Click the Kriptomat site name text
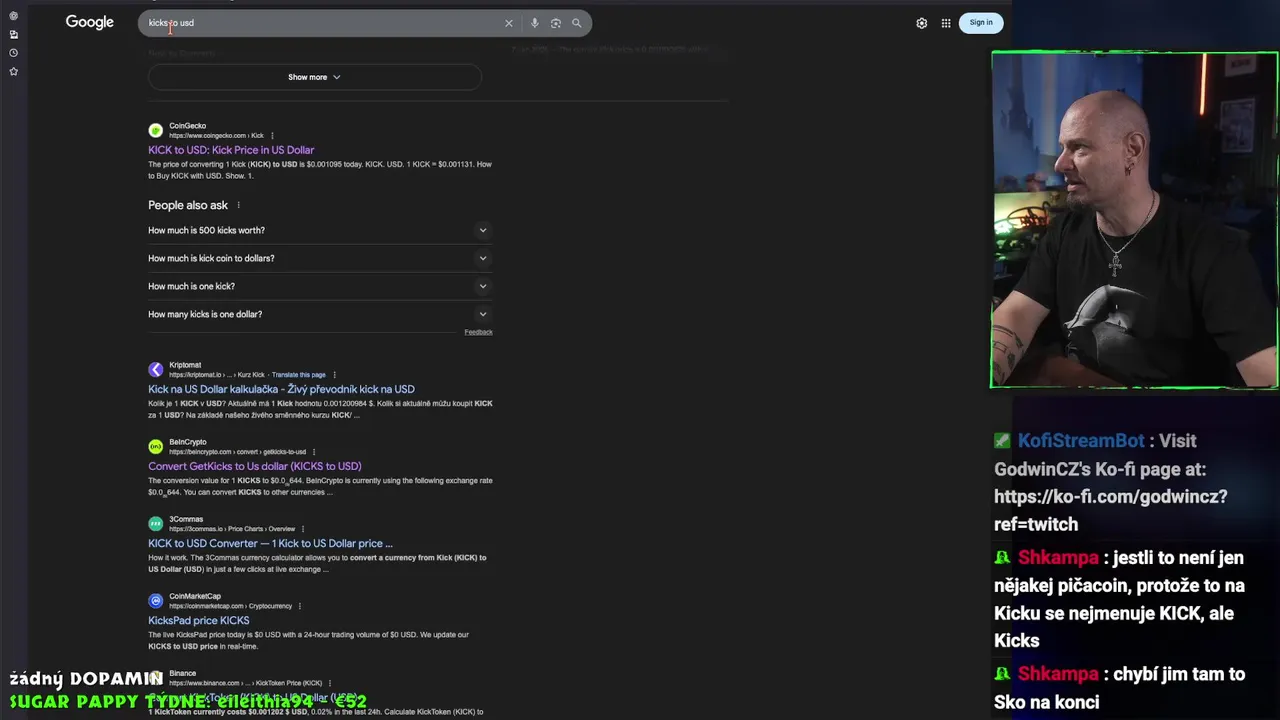 (x=185, y=365)
